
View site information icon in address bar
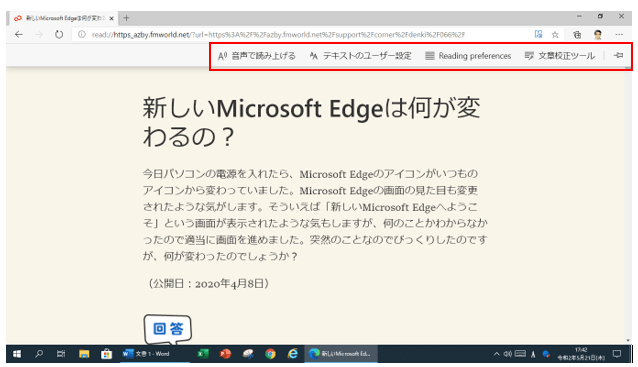click(x=82, y=35)
